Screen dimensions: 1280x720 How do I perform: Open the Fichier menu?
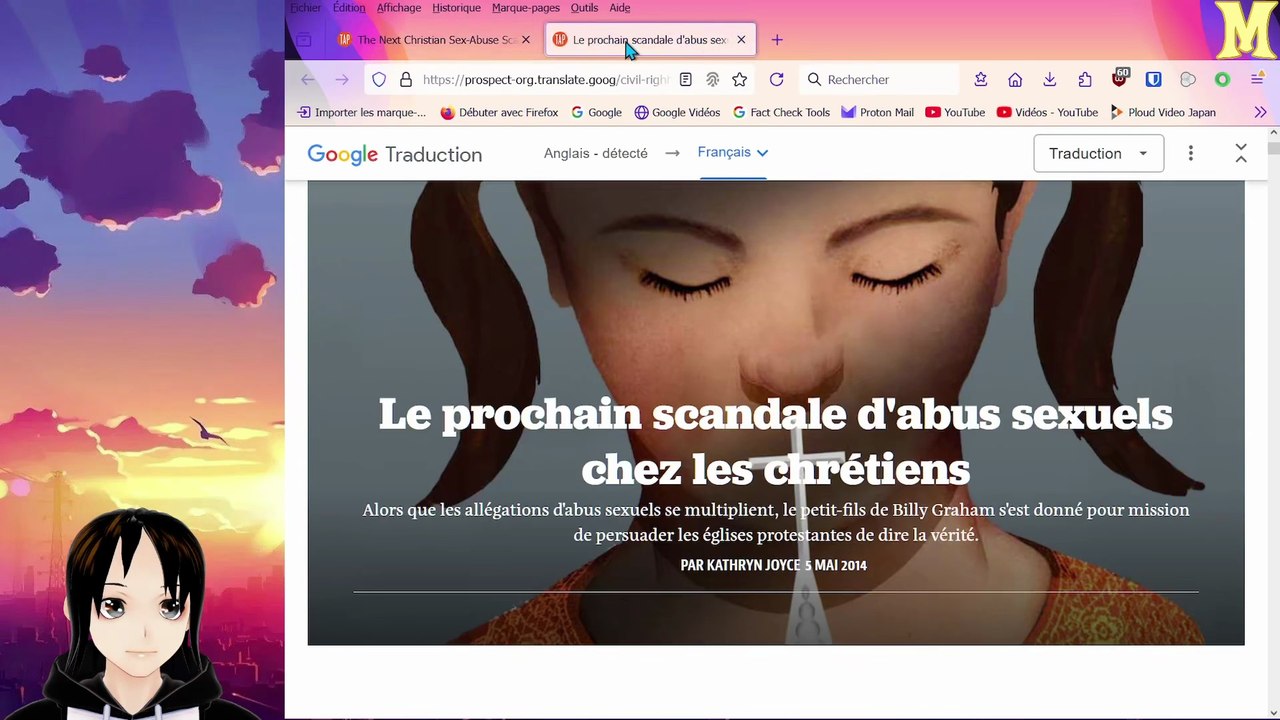pyautogui.click(x=306, y=8)
